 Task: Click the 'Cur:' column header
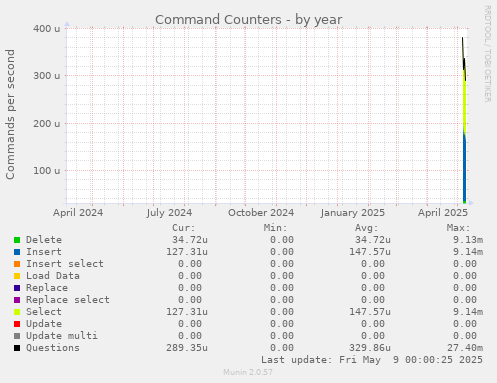183,228
